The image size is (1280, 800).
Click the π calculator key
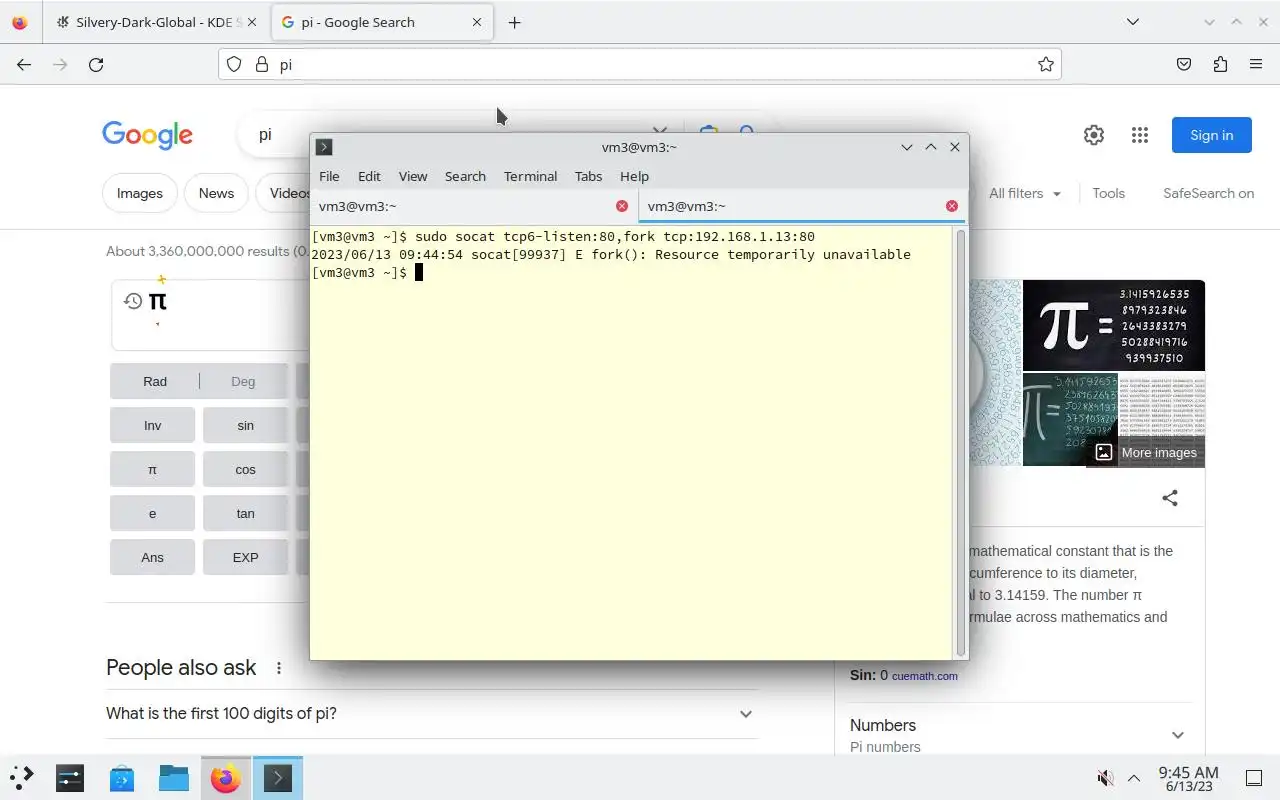tap(152, 469)
